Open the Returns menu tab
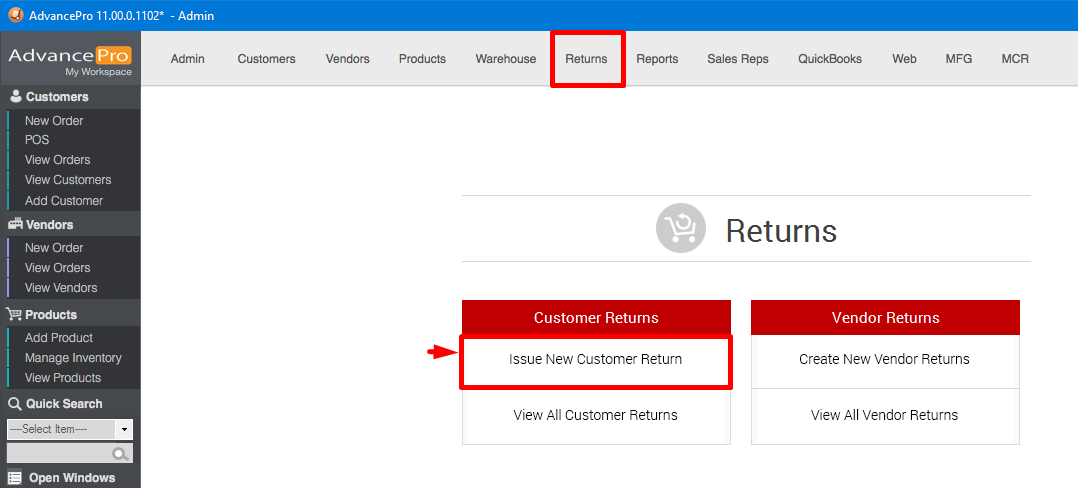The width and height of the screenshot is (1078, 488). tap(586, 59)
